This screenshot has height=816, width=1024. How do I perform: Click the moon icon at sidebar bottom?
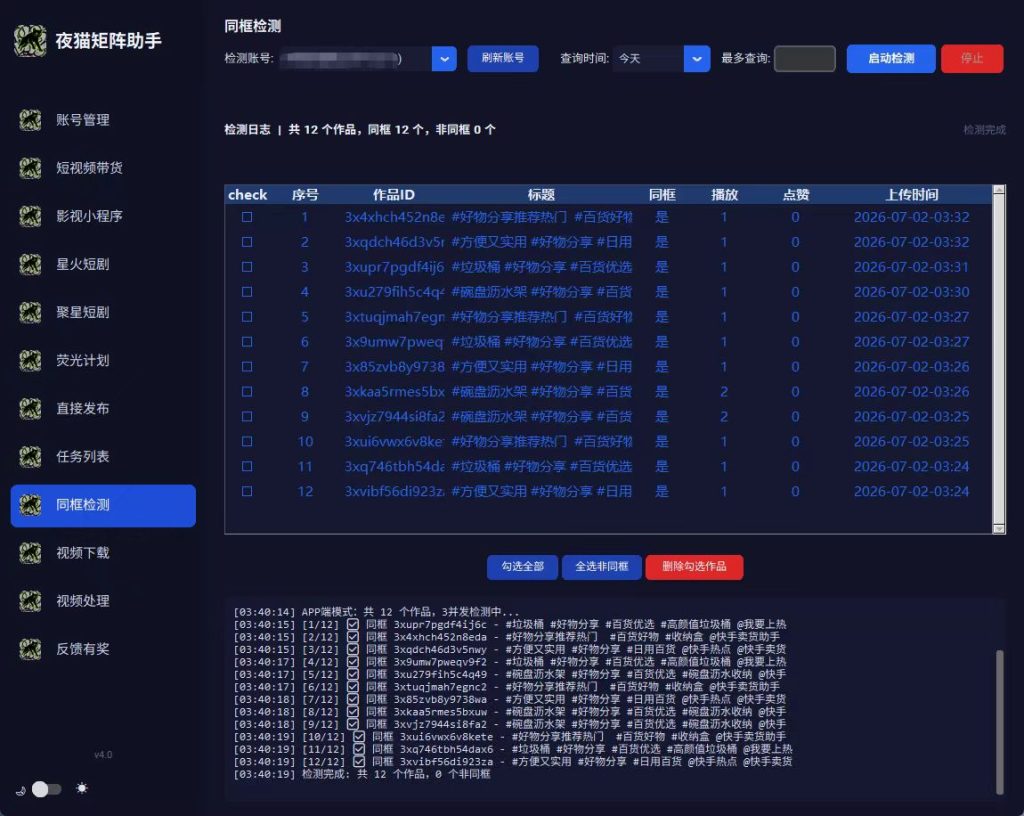[20, 790]
